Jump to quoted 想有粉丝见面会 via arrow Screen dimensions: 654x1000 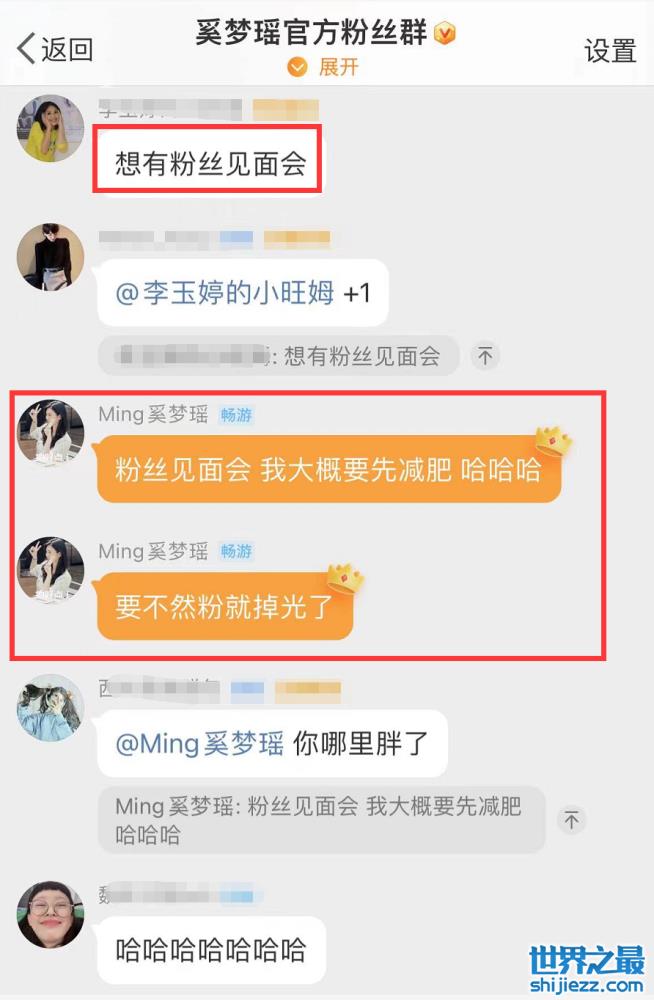485,356
